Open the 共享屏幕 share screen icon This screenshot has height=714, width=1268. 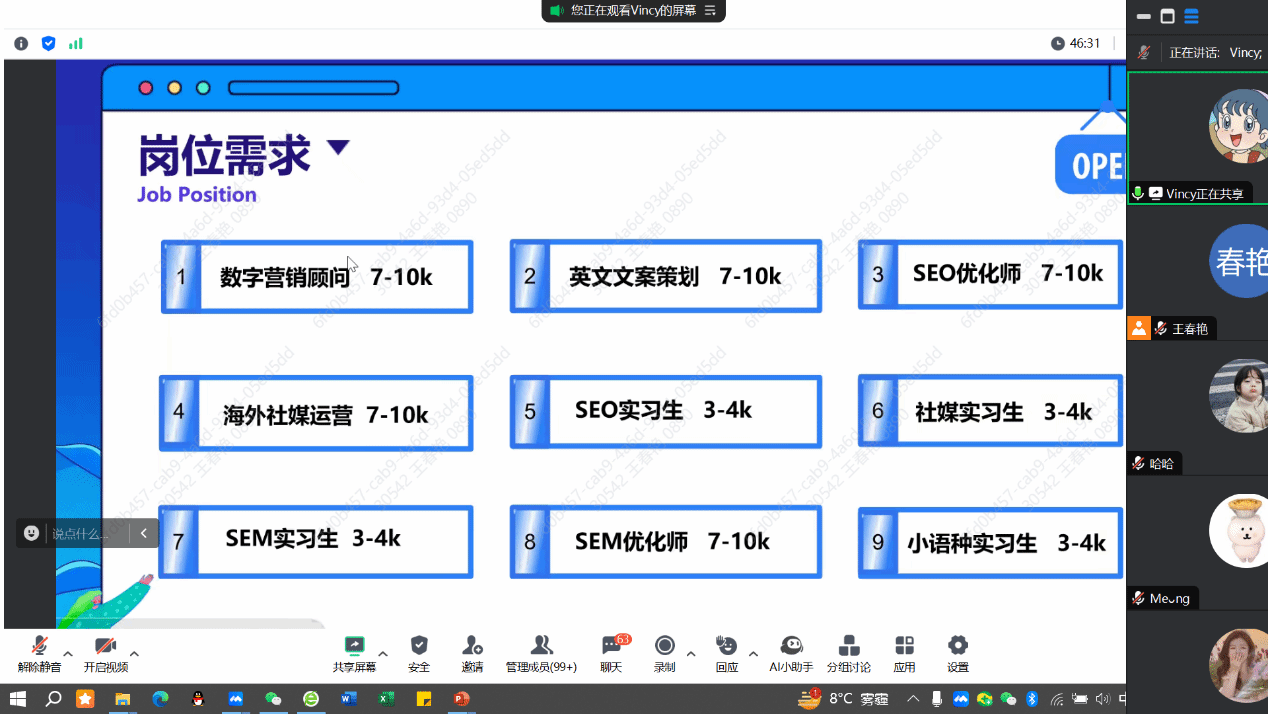[x=354, y=652]
